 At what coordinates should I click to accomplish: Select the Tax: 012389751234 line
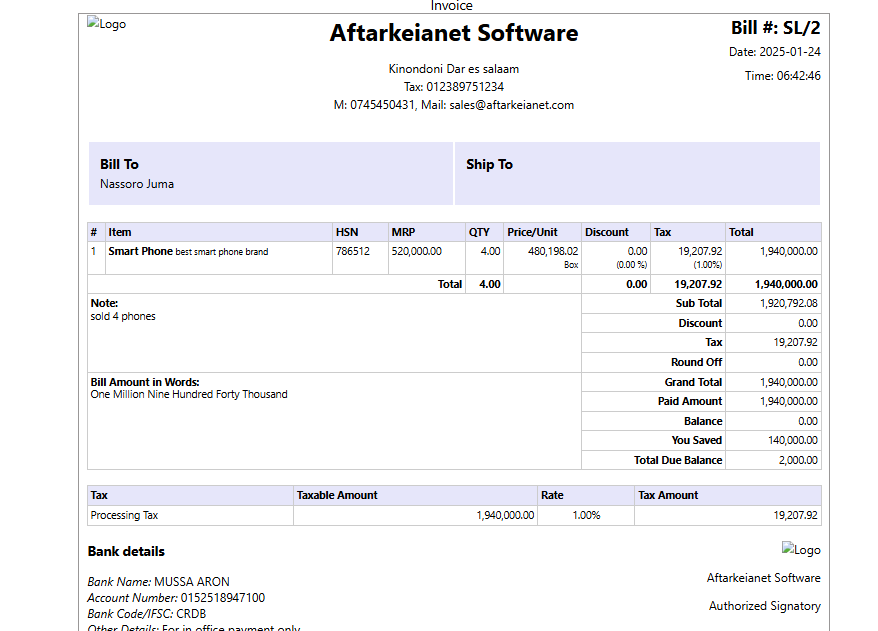tap(454, 87)
